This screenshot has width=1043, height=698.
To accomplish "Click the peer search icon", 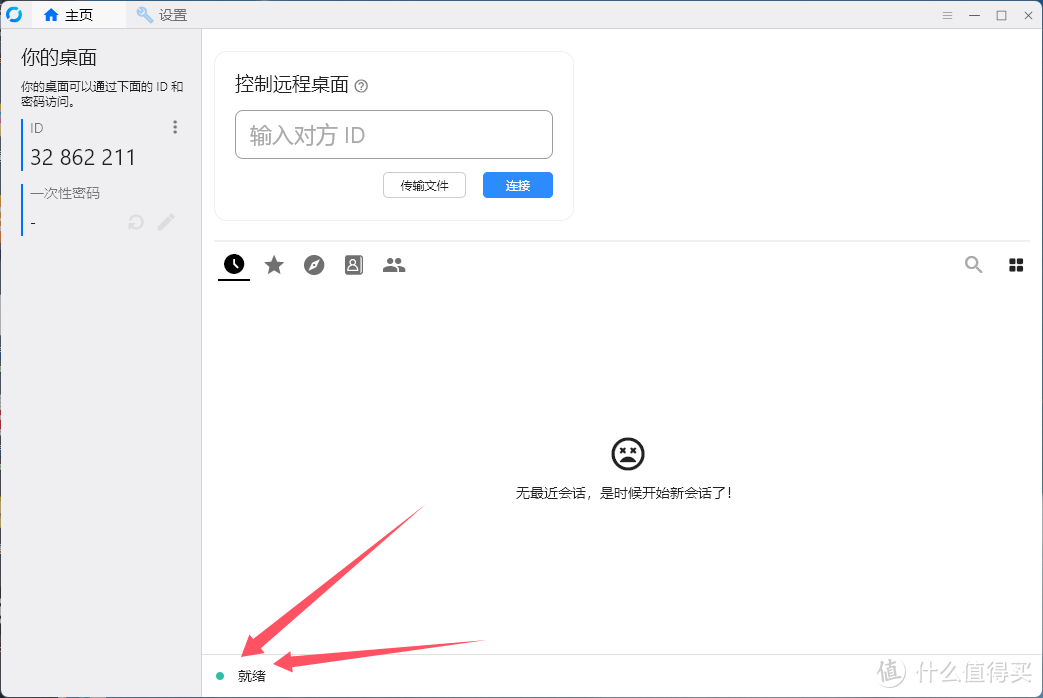I will (973, 264).
